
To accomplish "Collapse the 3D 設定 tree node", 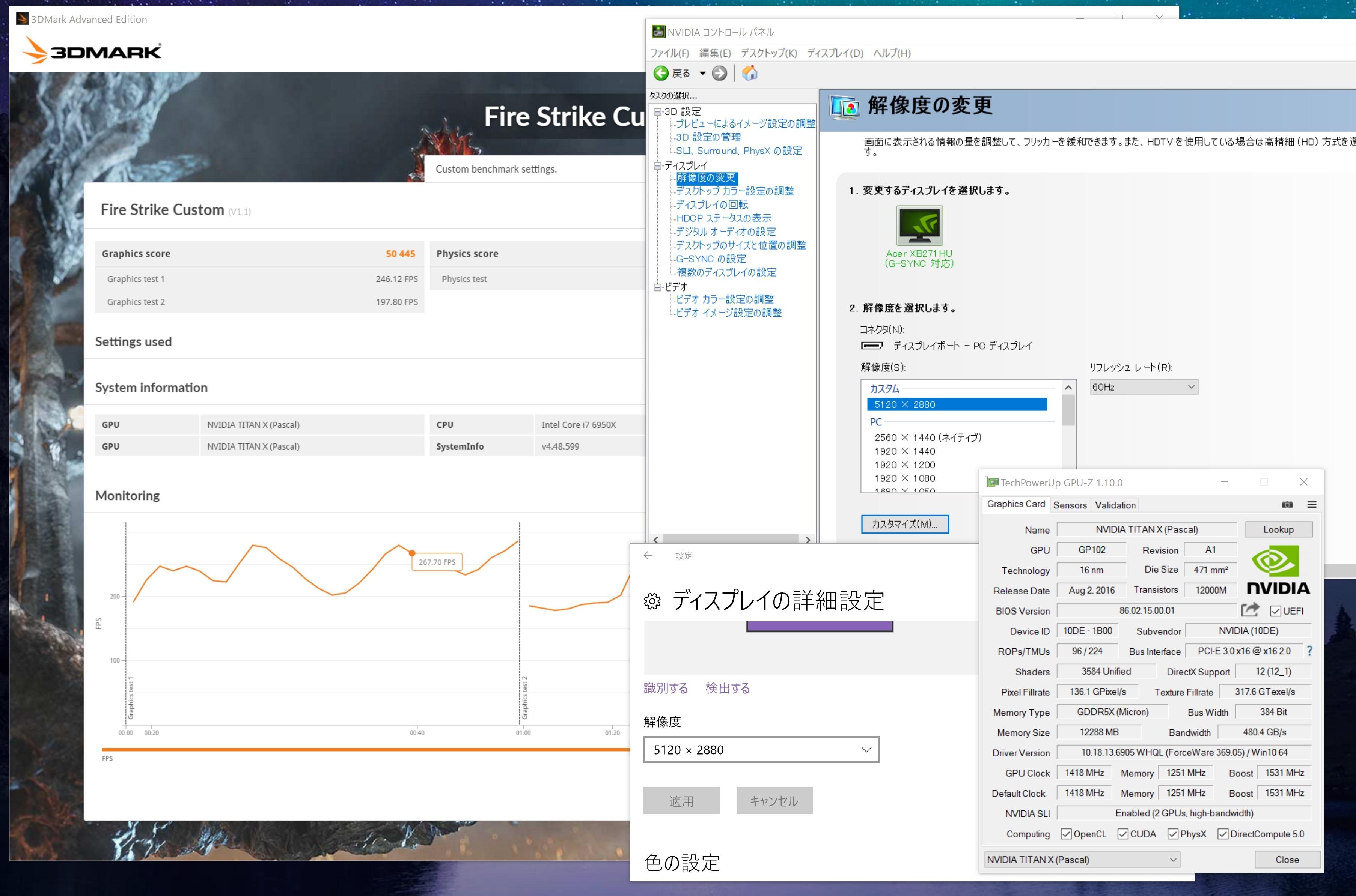I will [657, 111].
